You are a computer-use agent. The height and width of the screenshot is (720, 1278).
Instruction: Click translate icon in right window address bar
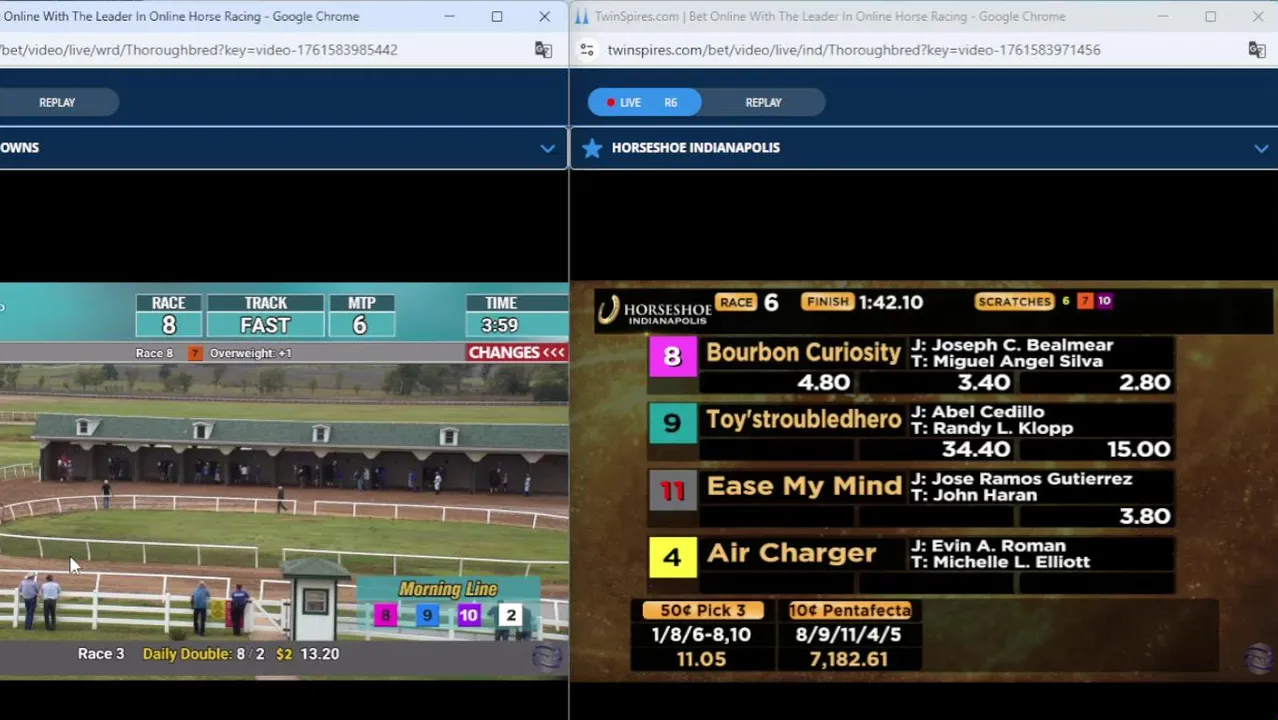(1257, 50)
